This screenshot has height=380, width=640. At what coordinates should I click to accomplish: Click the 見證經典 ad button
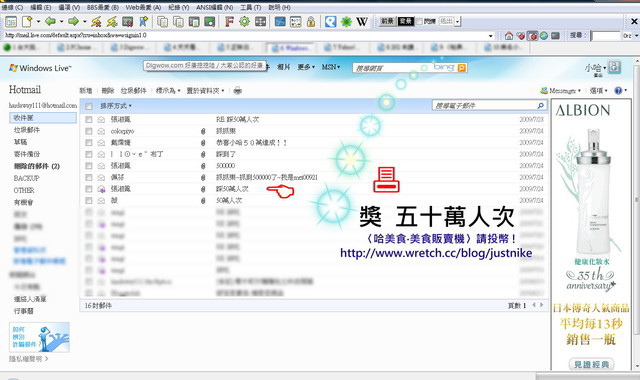(591, 364)
